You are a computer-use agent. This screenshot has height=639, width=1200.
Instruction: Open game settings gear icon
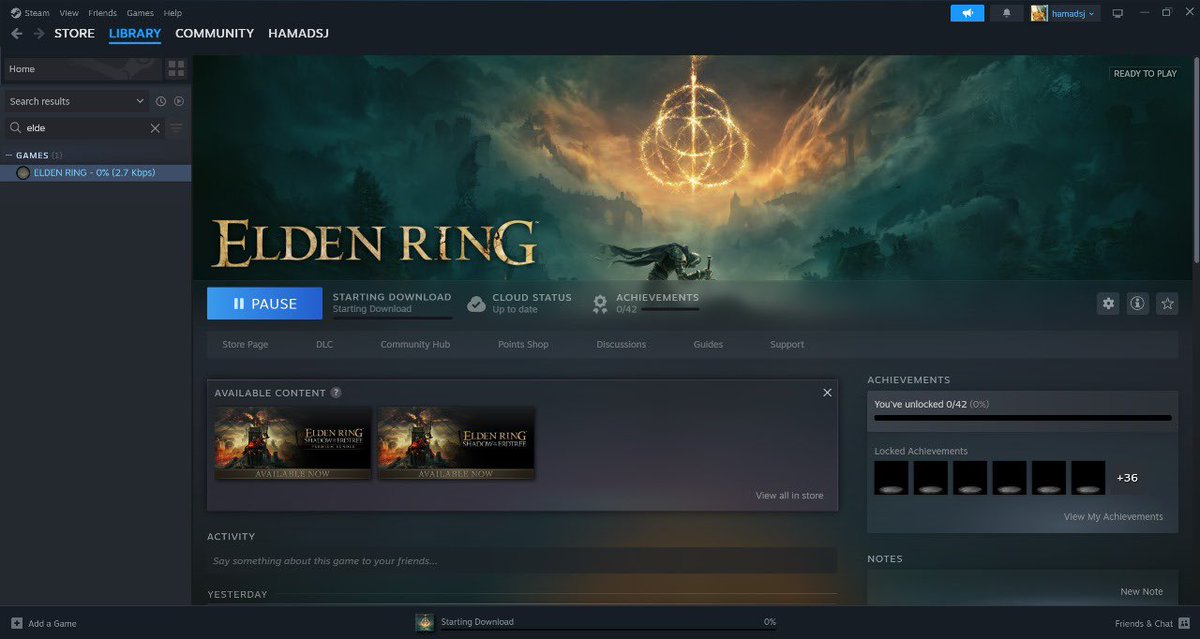[1108, 303]
